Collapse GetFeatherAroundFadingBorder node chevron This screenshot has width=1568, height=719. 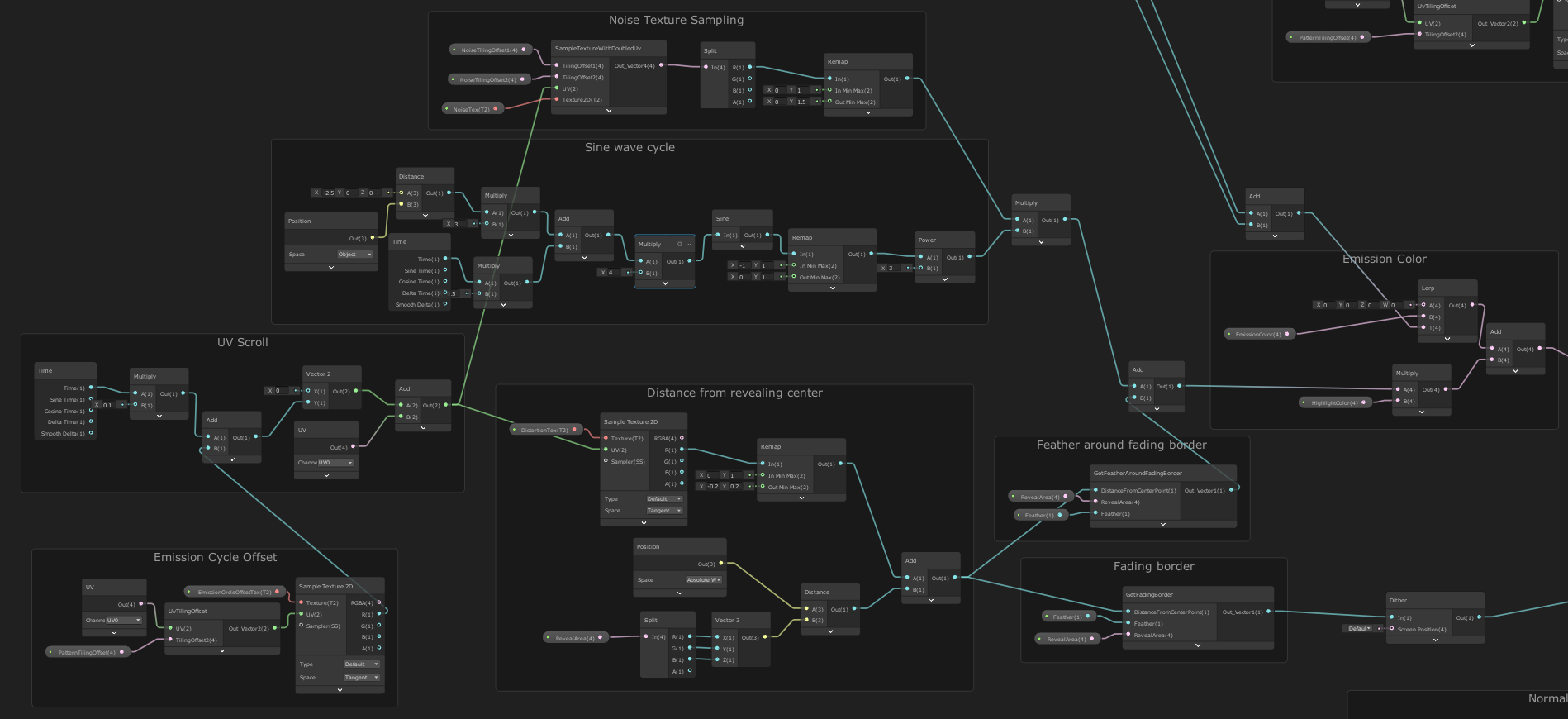pyautogui.click(x=1163, y=524)
